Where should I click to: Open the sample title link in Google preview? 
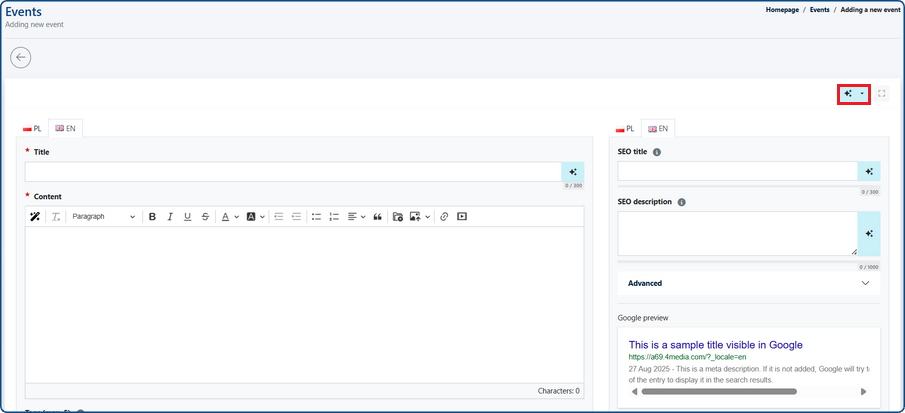click(x=715, y=345)
